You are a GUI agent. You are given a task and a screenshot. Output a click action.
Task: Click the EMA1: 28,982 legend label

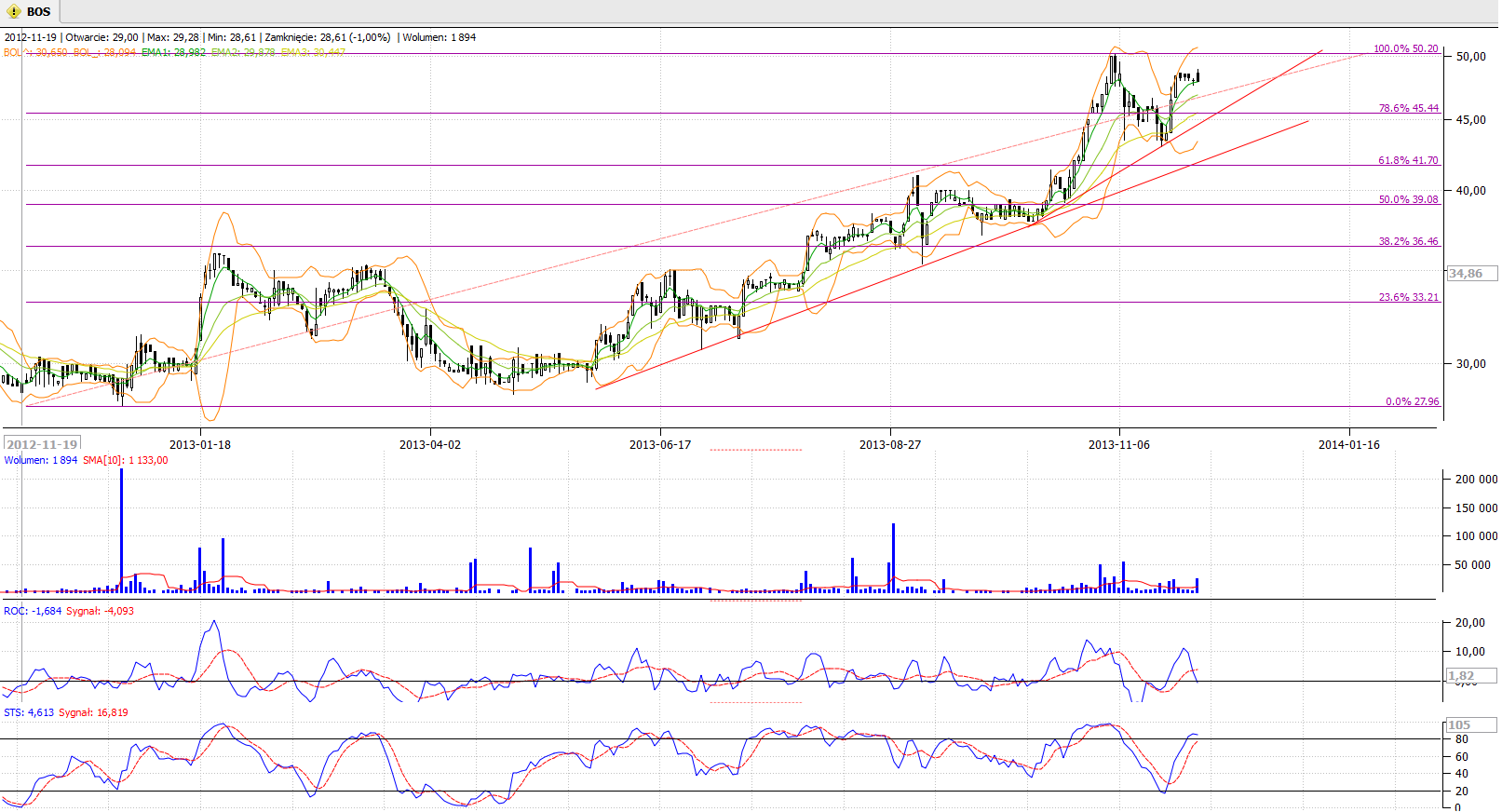[174, 52]
